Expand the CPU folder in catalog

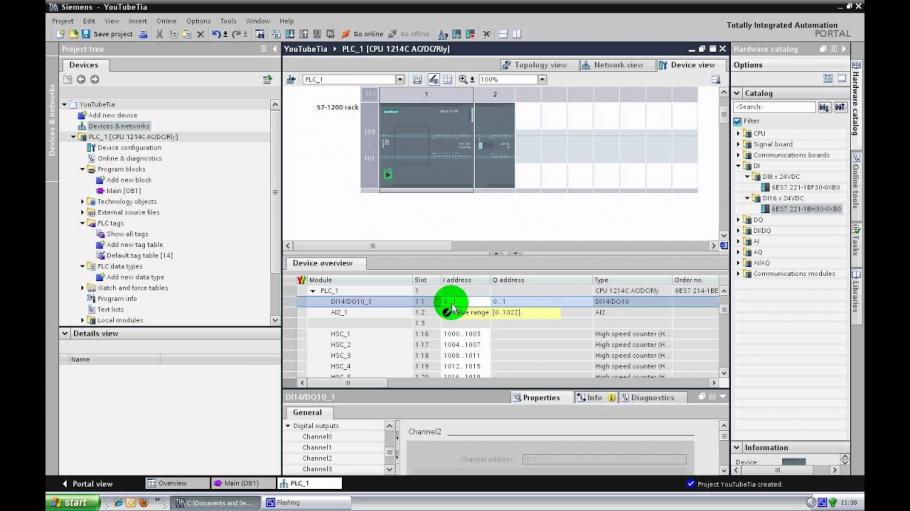click(x=739, y=134)
